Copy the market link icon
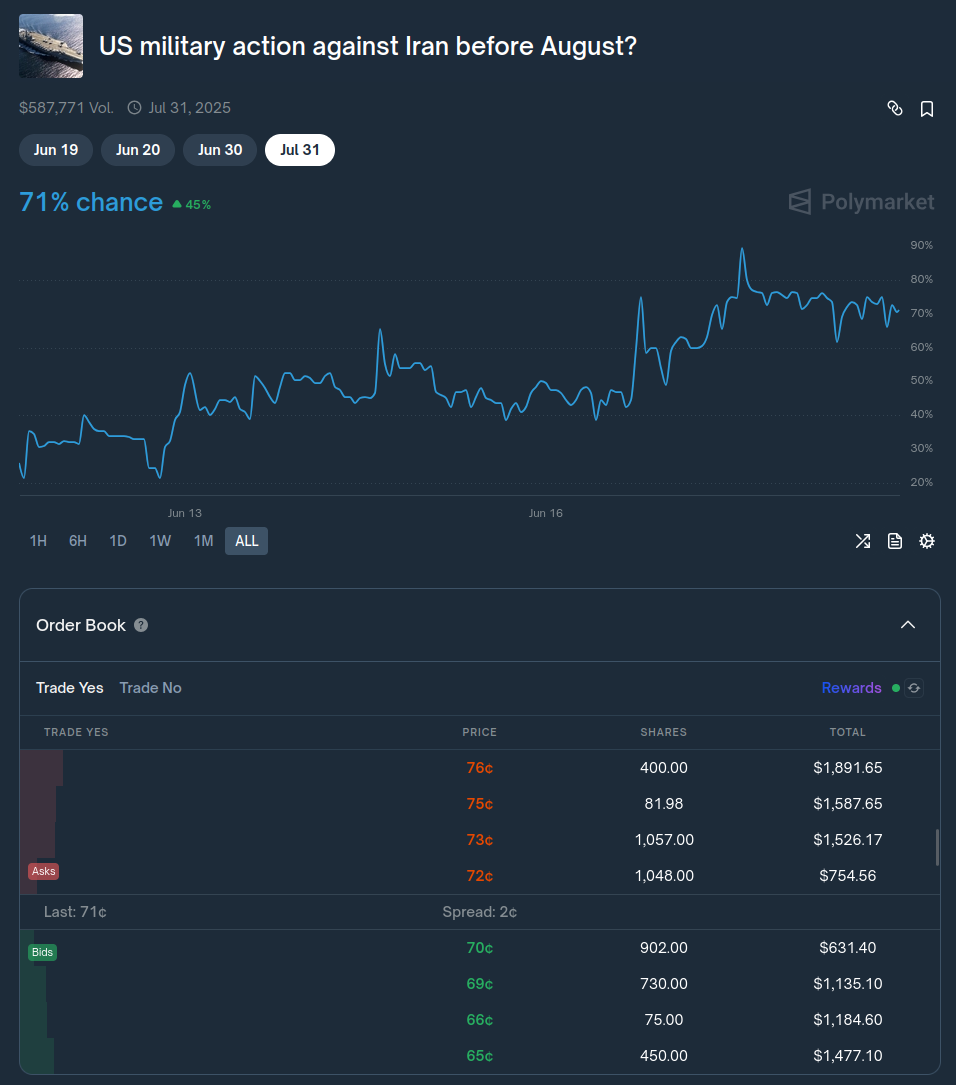 pos(894,109)
